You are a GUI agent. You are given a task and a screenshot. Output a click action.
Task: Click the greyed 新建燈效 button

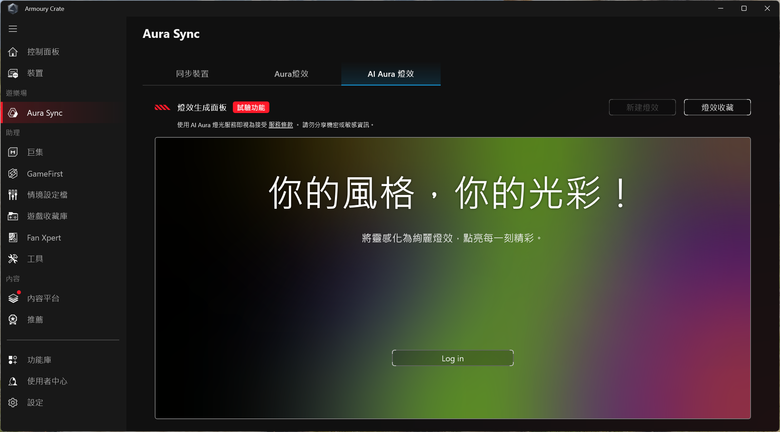click(642, 108)
